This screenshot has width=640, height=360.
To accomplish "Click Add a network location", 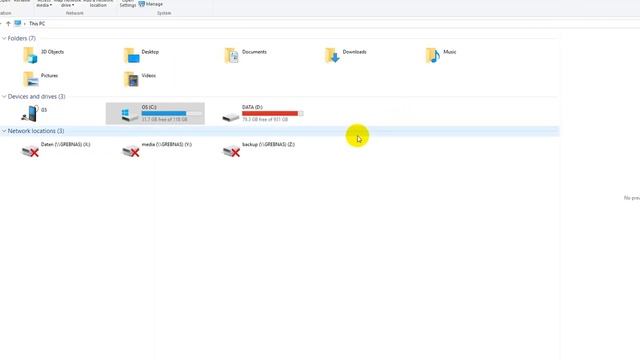I will pos(98,4).
